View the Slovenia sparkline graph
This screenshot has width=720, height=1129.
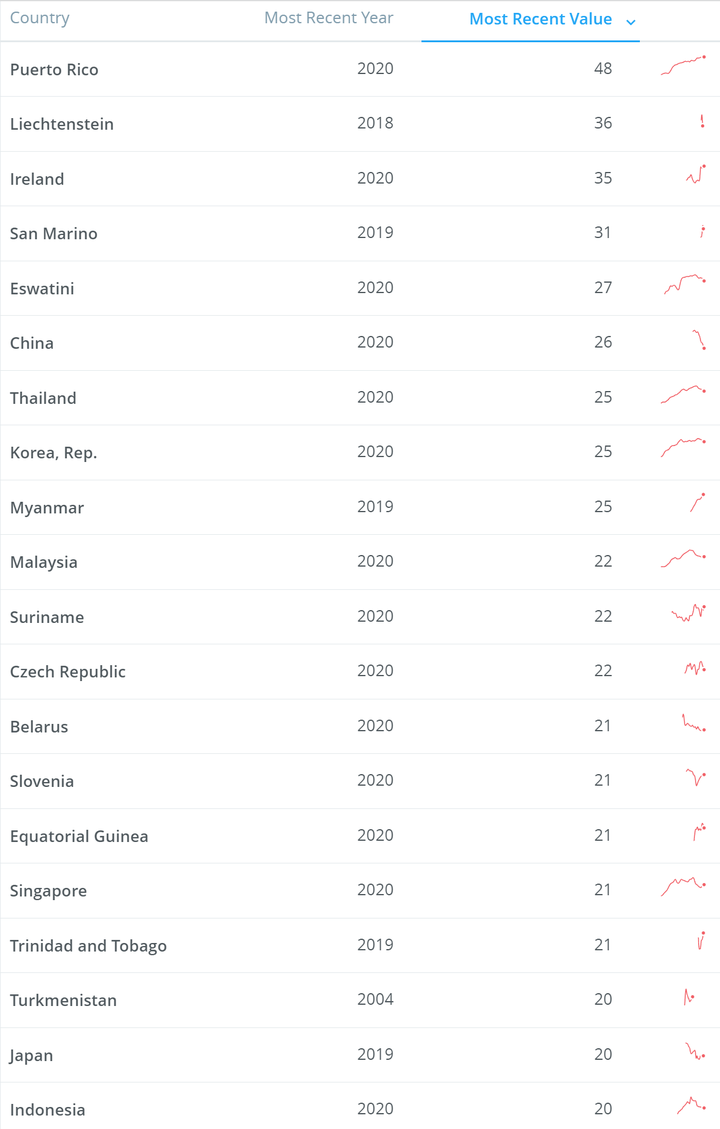click(x=696, y=777)
